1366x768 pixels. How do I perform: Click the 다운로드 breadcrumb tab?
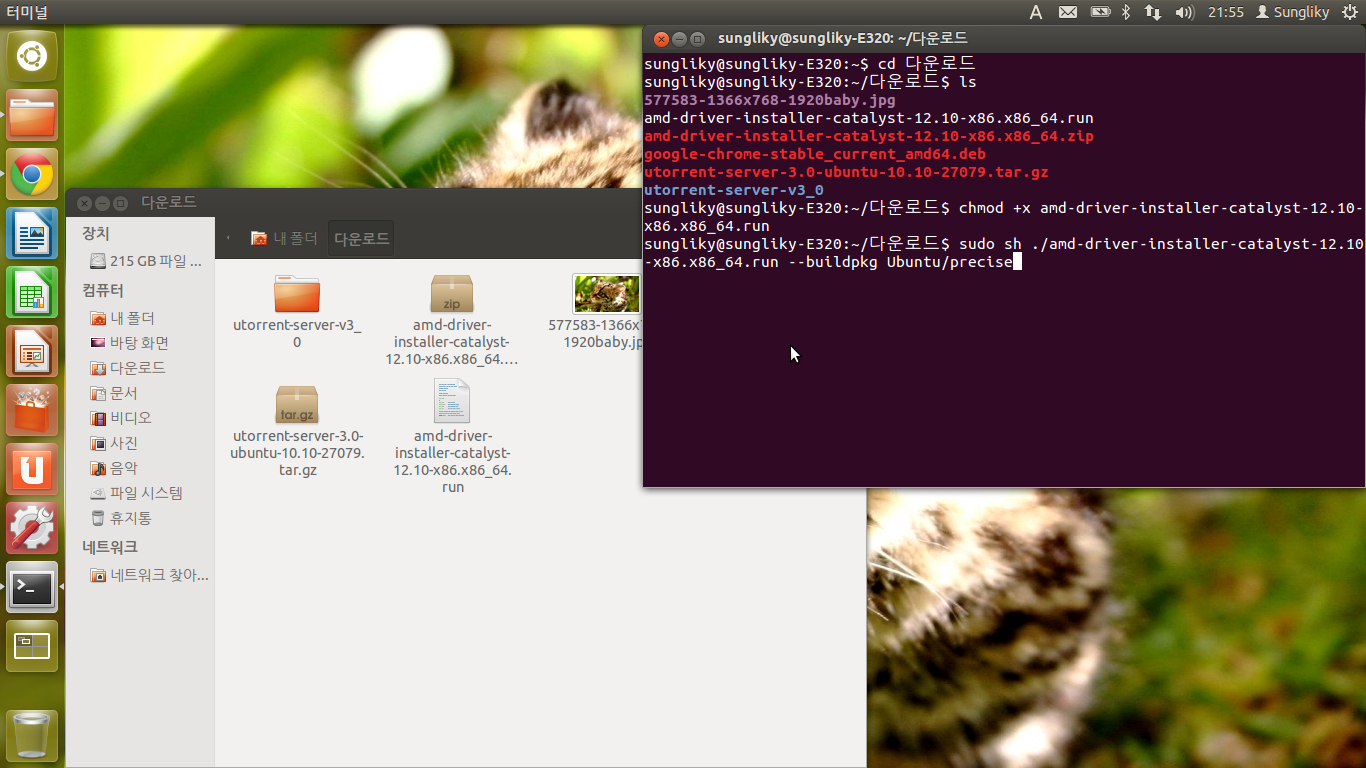point(360,237)
